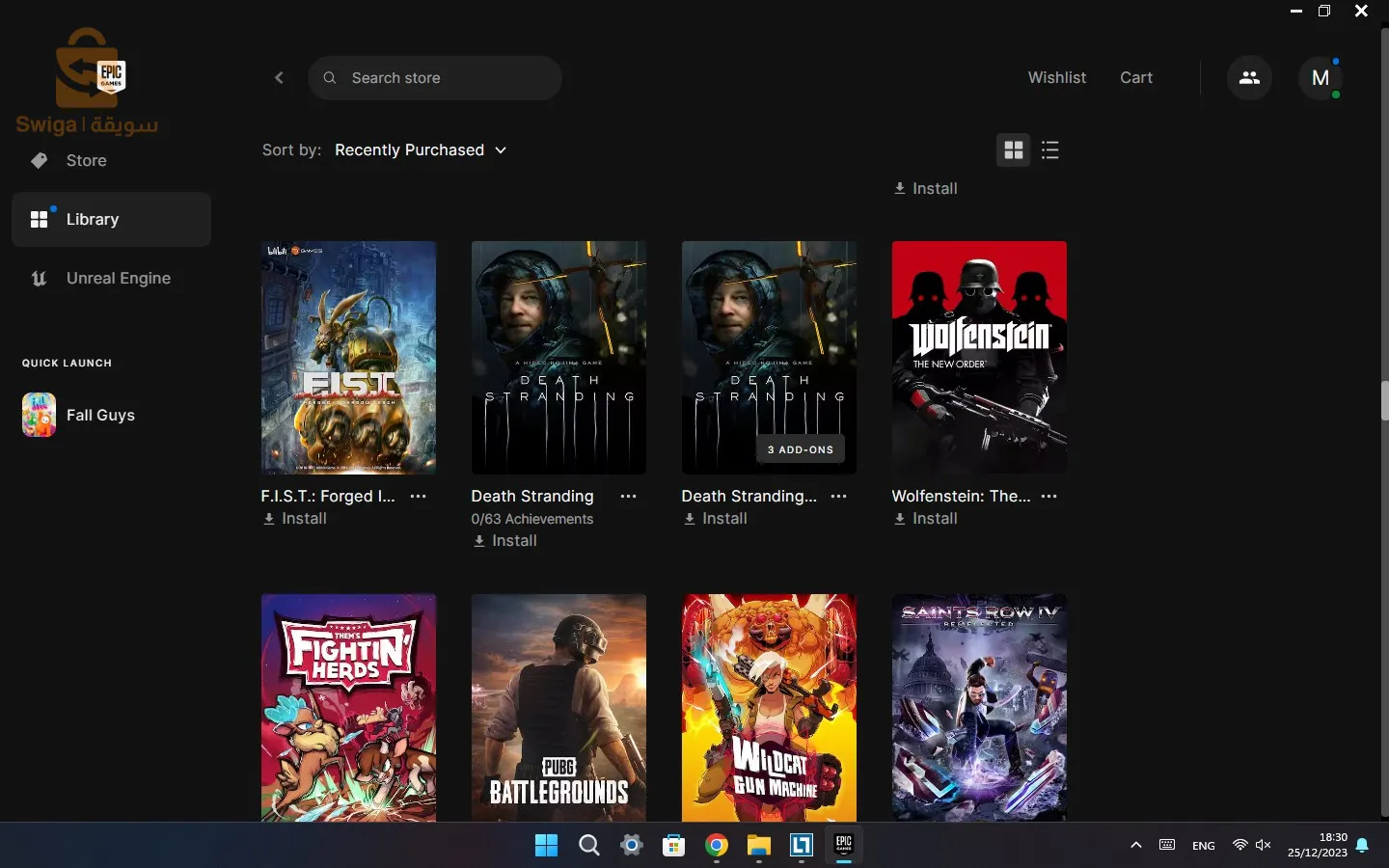This screenshot has width=1389, height=868.
Task: Switch to the Store section
Action: (x=86, y=160)
